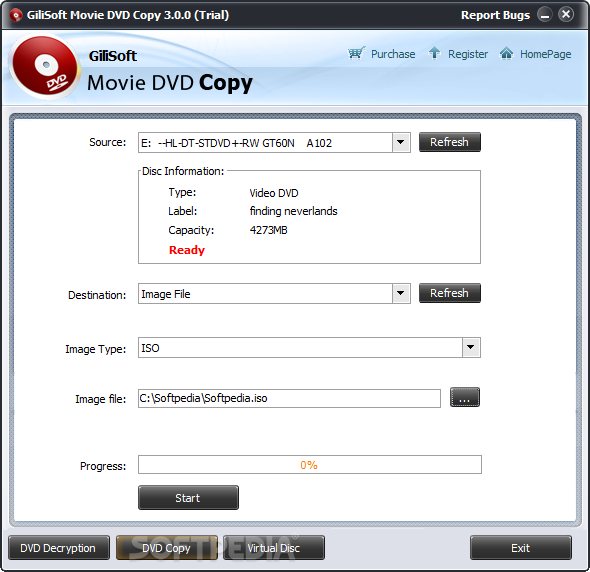Minimize the GiliSoft window
590x572 pixels.
click(544, 15)
